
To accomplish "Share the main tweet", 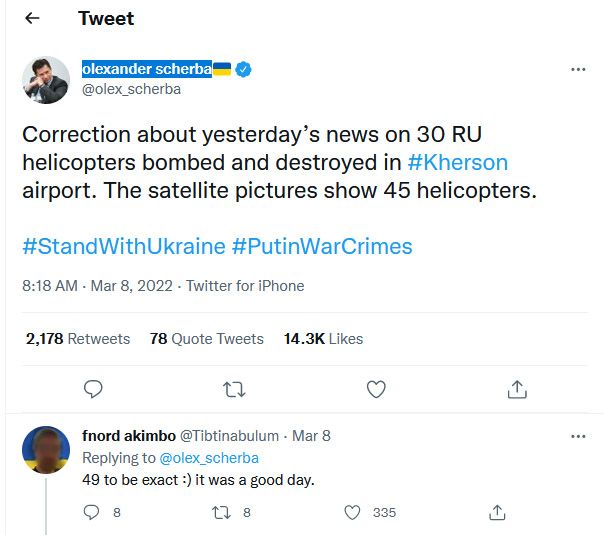I will pyautogui.click(x=517, y=388).
